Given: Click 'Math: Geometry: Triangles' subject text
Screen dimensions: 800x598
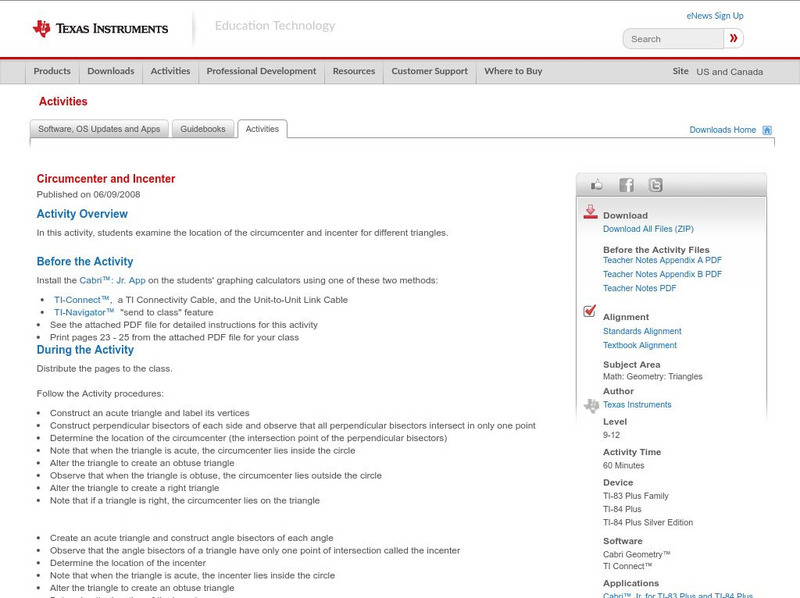Looking at the screenshot, I should point(653,377).
